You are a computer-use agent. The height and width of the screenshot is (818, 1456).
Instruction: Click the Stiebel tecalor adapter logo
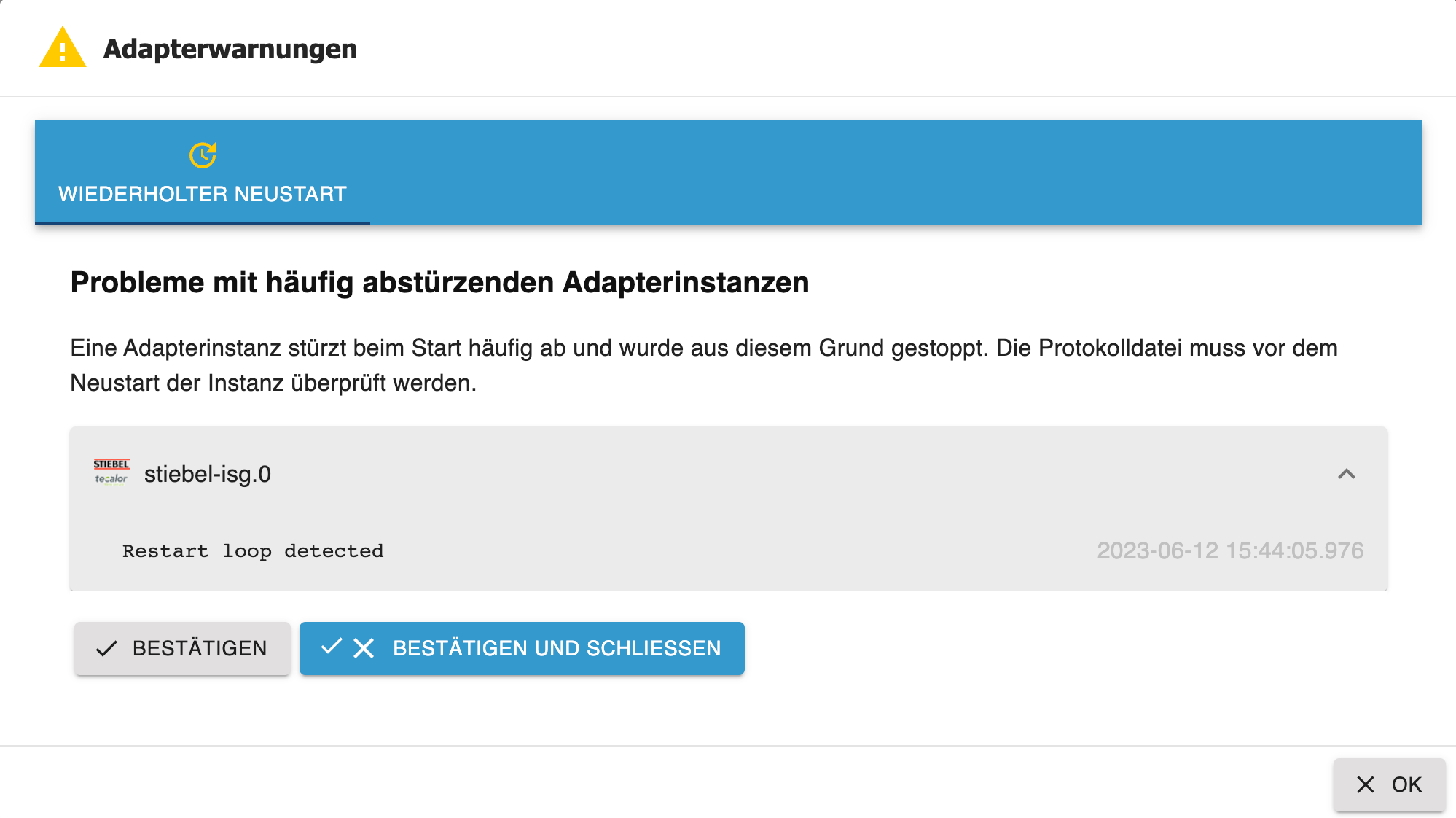tap(111, 472)
